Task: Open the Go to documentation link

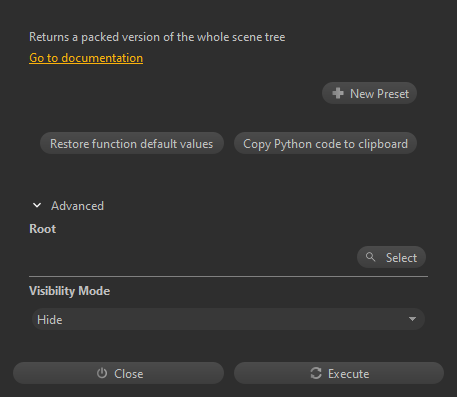Action: (86, 58)
